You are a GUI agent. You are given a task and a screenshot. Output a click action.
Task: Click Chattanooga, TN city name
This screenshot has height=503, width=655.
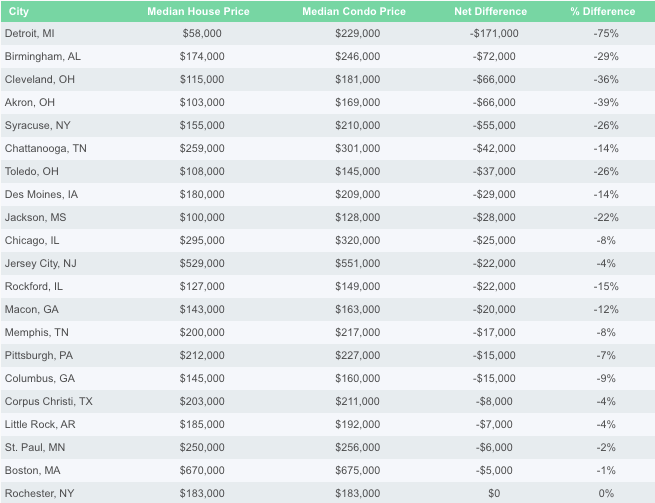(46, 148)
